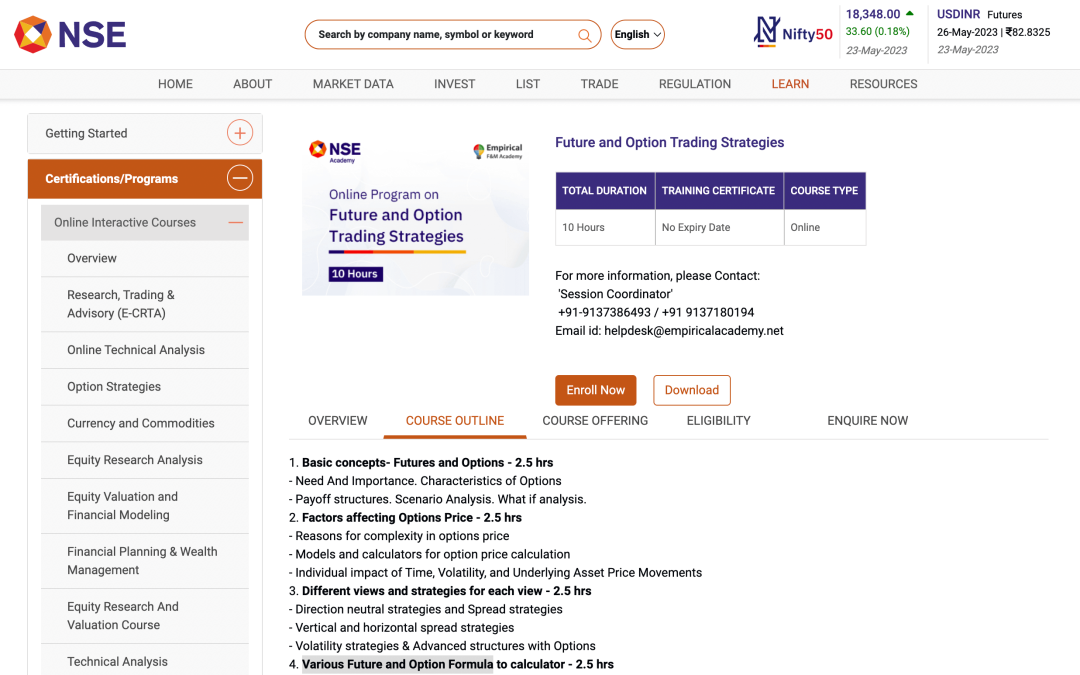
Task: Collapse the Online Interactive Courses submenu
Action: coord(236,222)
